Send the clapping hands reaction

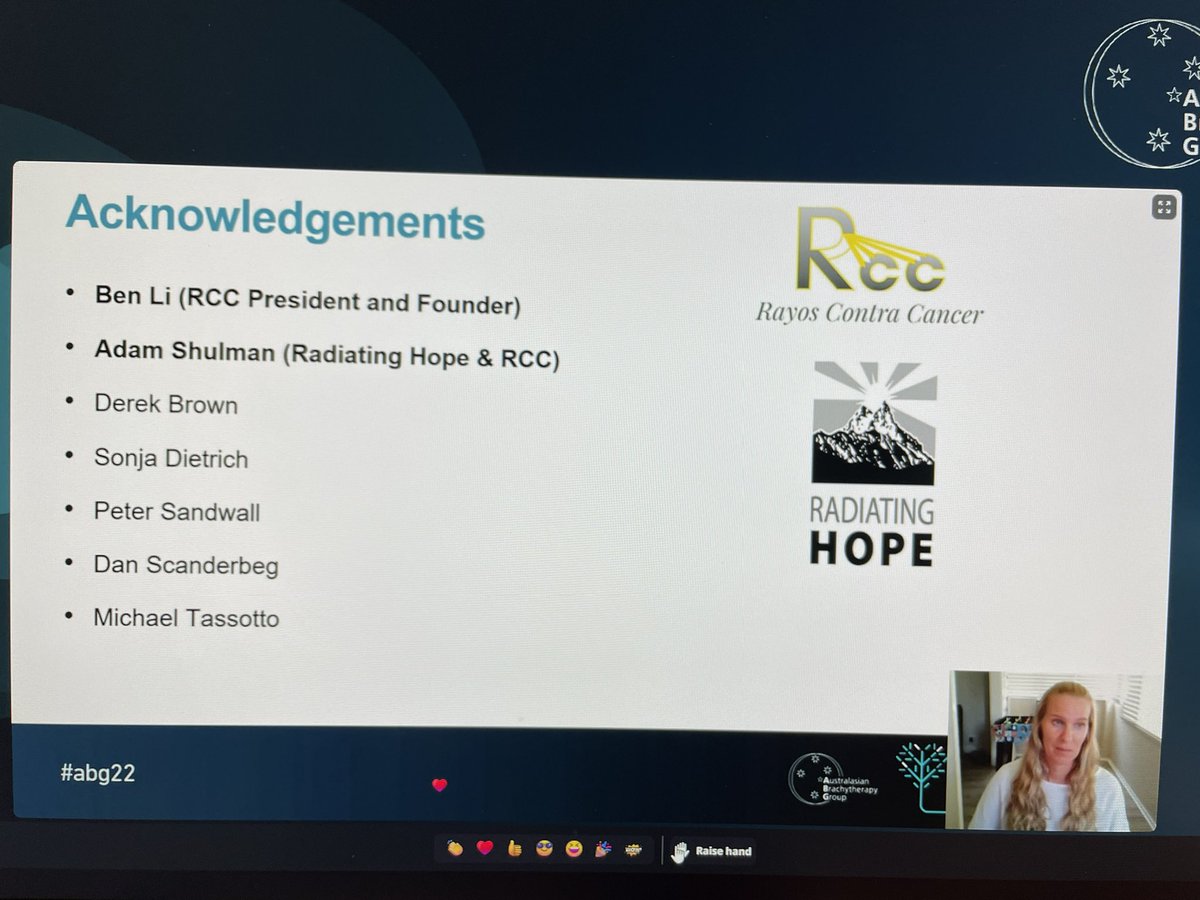pos(455,849)
